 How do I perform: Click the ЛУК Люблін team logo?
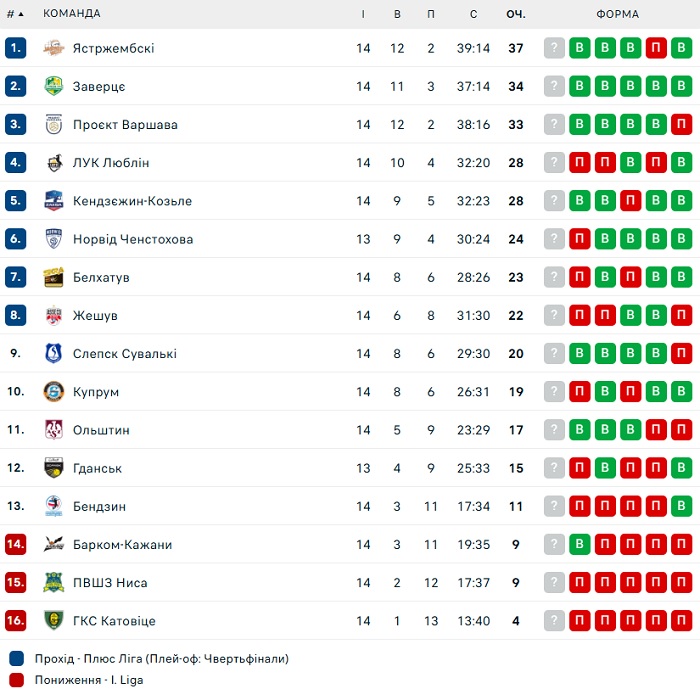tap(54, 162)
